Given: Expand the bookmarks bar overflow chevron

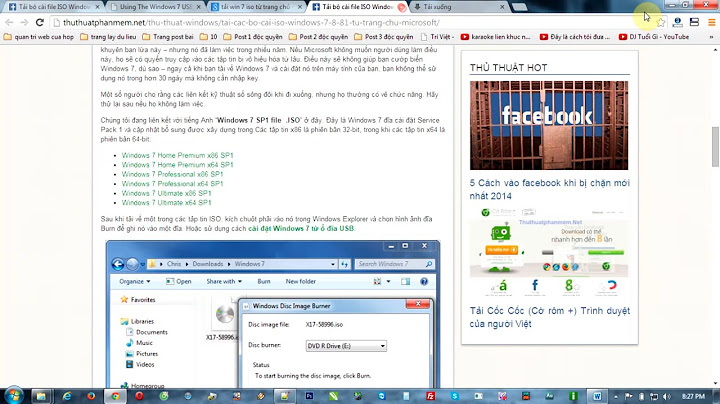Looking at the screenshot, I should pyautogui.click(x=711, y=37).
